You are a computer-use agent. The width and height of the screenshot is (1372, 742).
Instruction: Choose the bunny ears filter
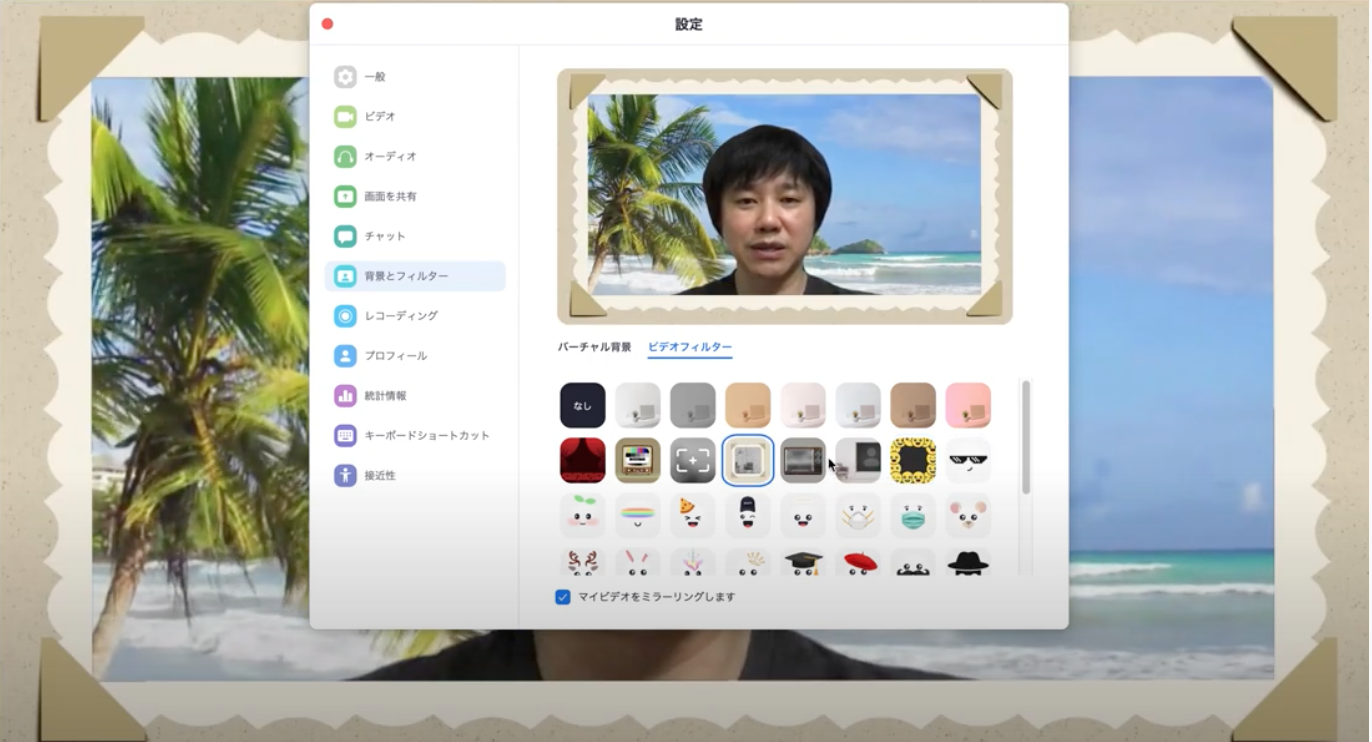click(638, 562)
